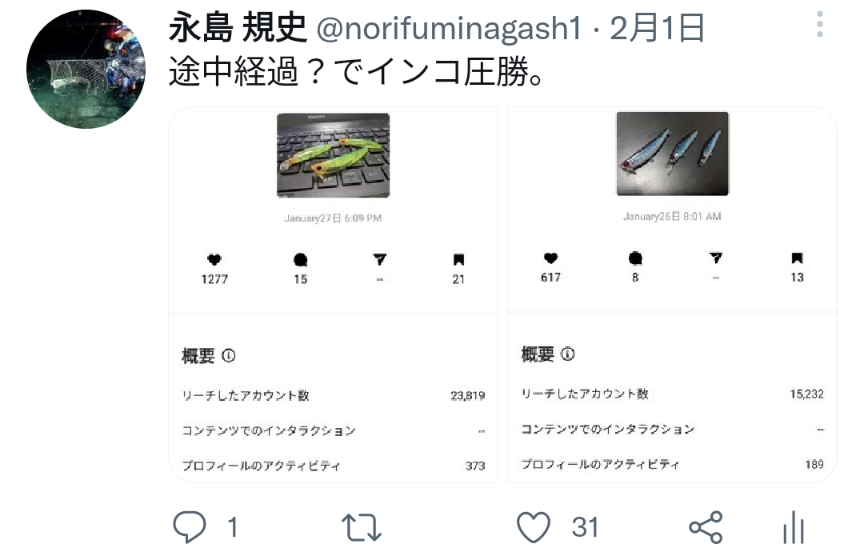Click the info icon beside right 概要
Image resolution: width=864 pixels, height=551 pixels.
[568, 354]
